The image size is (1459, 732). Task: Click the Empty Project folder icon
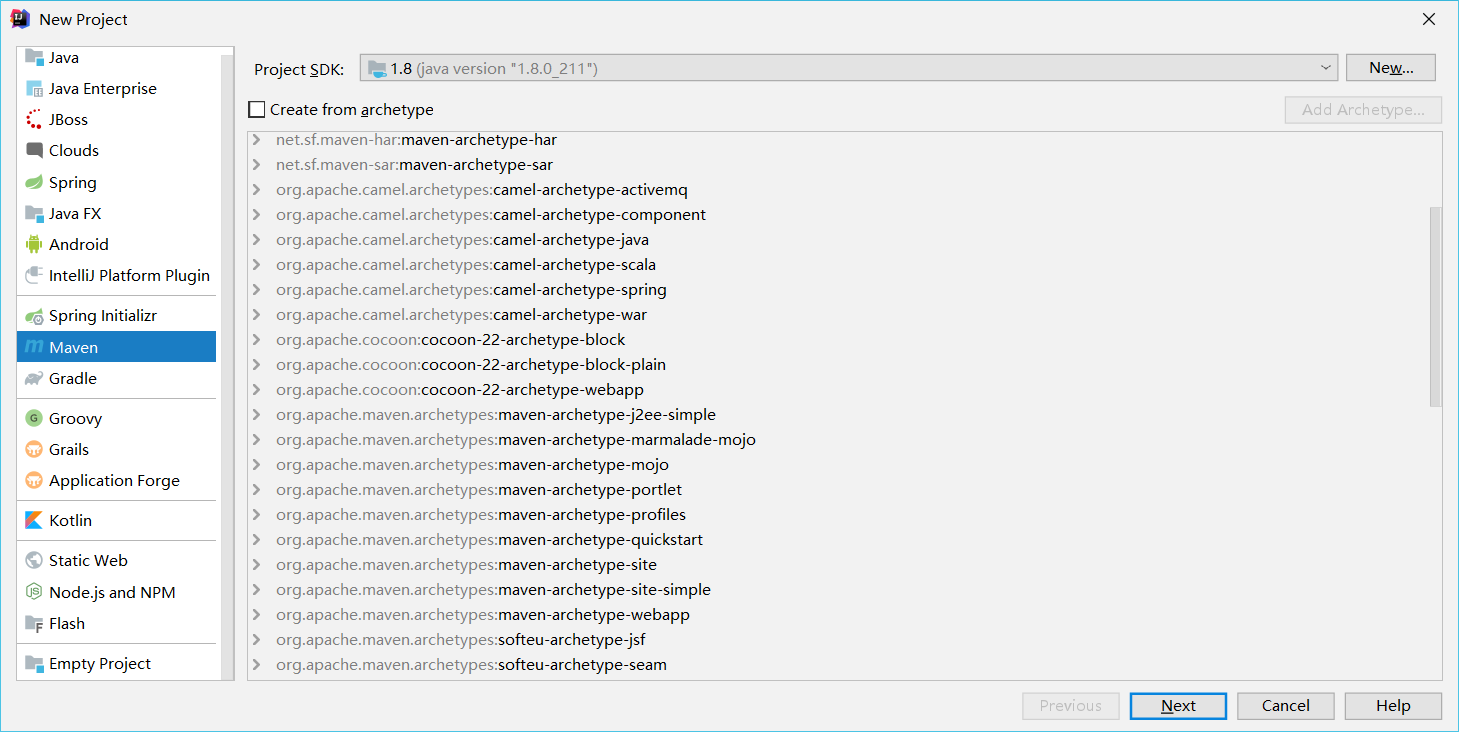tap(34, 663)
